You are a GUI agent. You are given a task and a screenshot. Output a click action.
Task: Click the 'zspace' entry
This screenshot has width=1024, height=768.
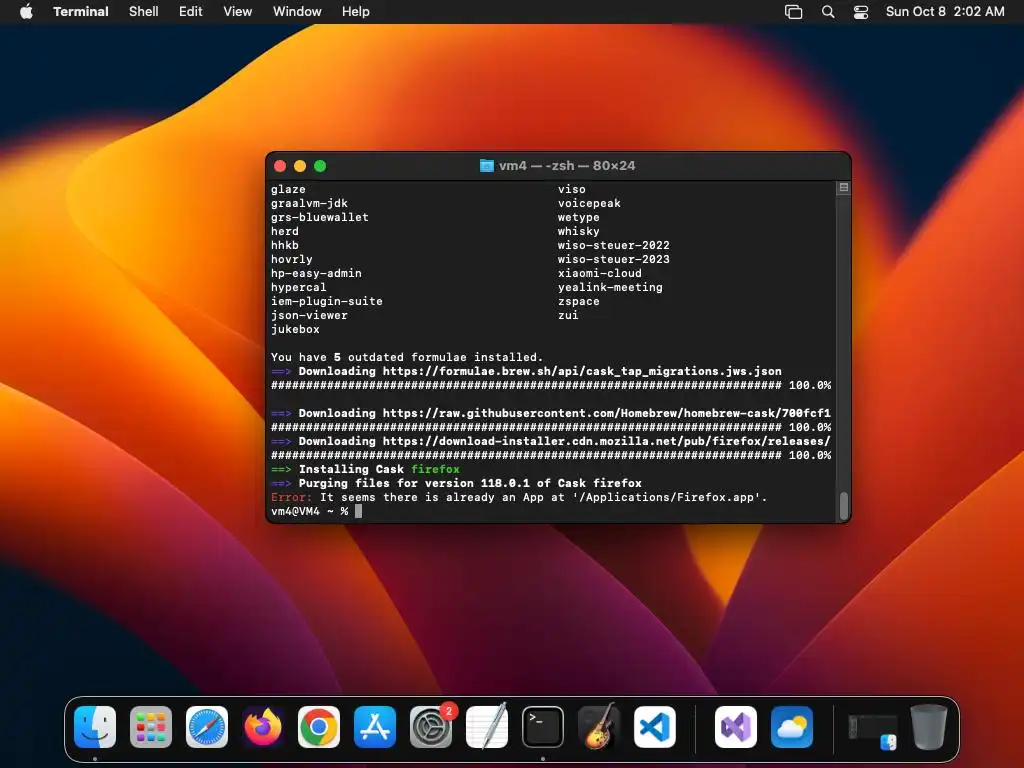(x=579, y=302)
